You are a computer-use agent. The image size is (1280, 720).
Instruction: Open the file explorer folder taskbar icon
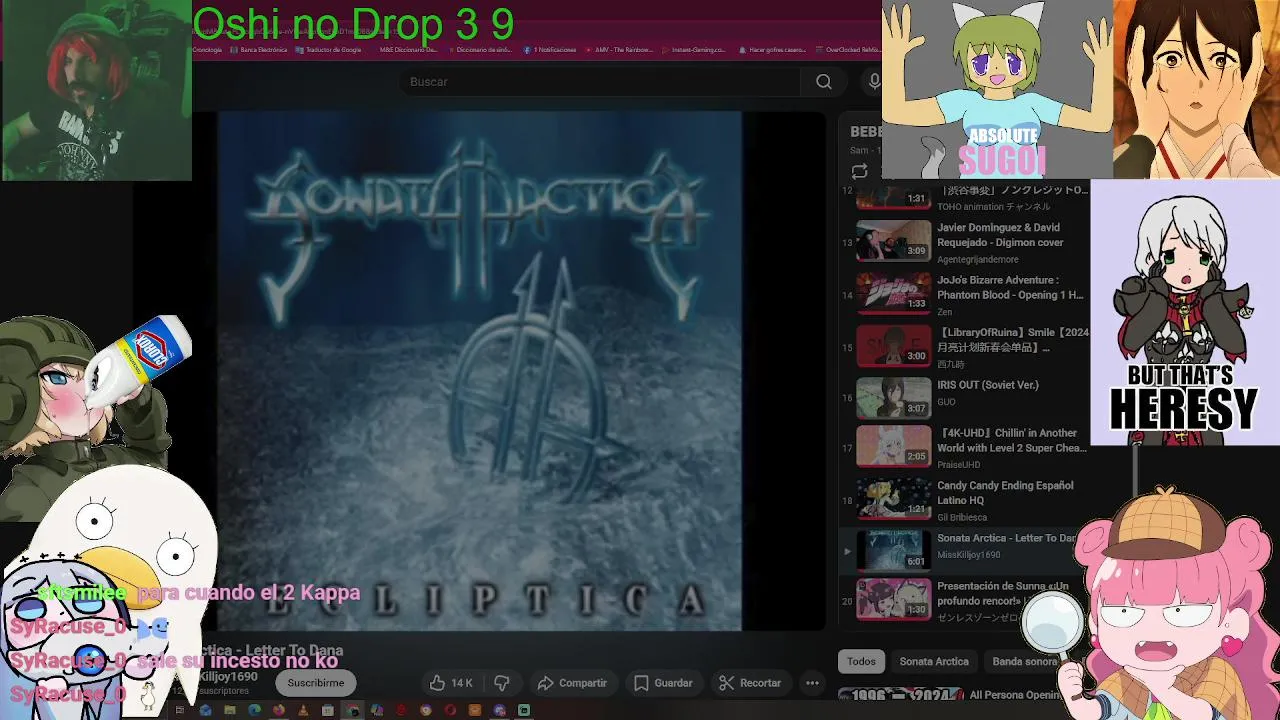(x=229, y=710)
